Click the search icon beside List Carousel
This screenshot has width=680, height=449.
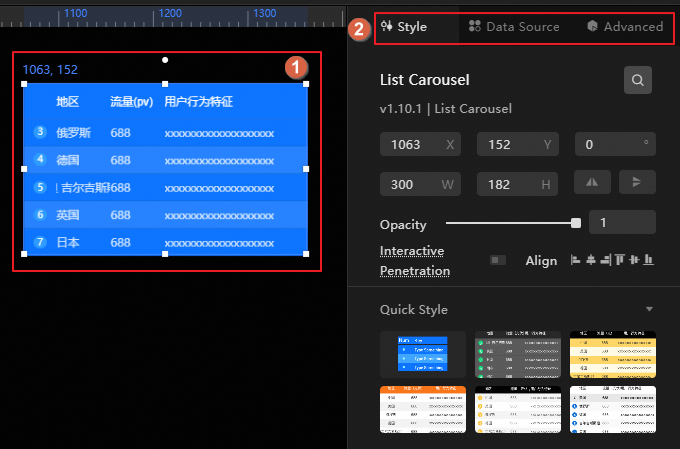(638, 80)
